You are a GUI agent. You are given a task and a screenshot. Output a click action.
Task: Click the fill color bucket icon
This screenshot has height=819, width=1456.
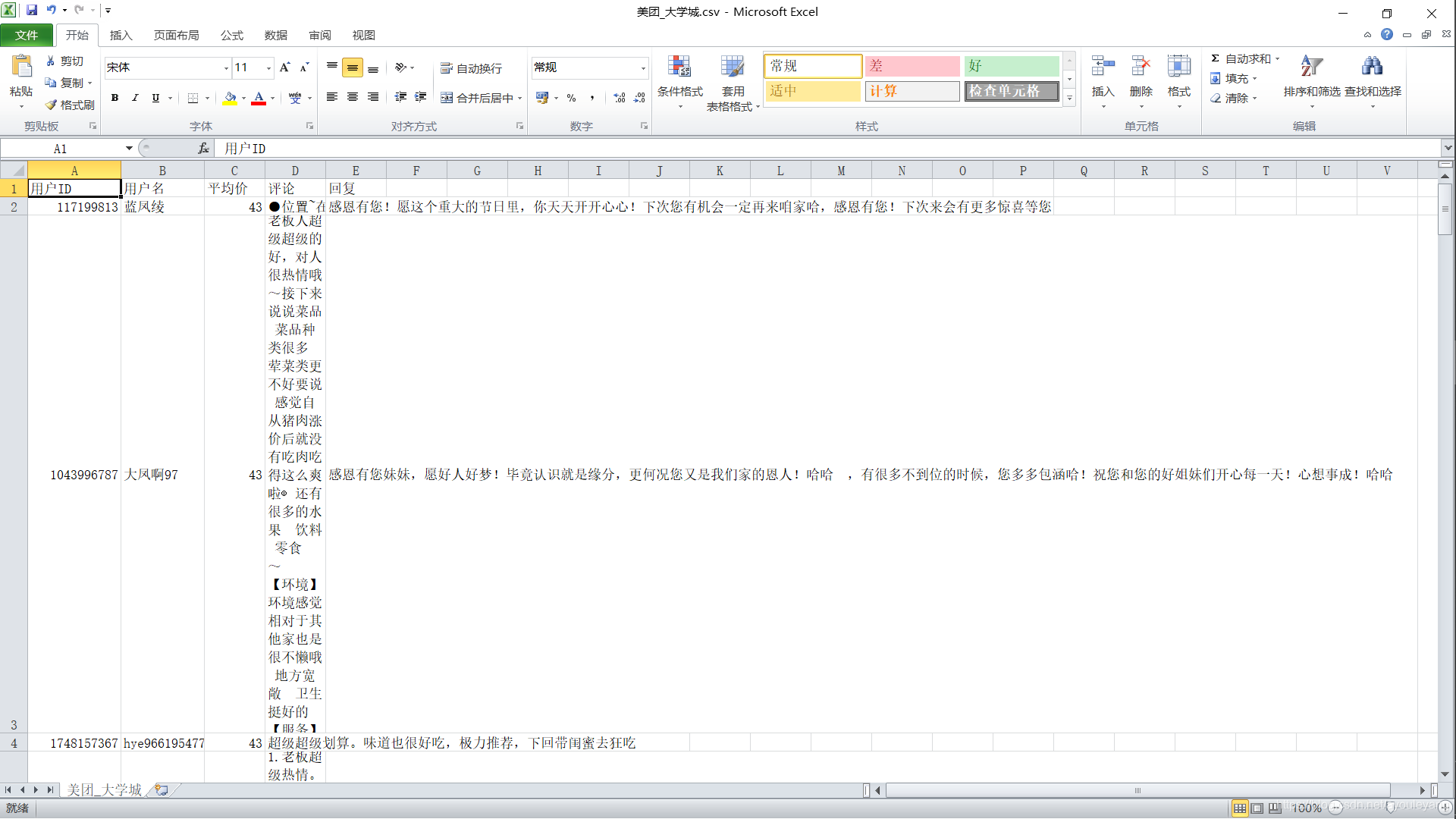(230, 98)
